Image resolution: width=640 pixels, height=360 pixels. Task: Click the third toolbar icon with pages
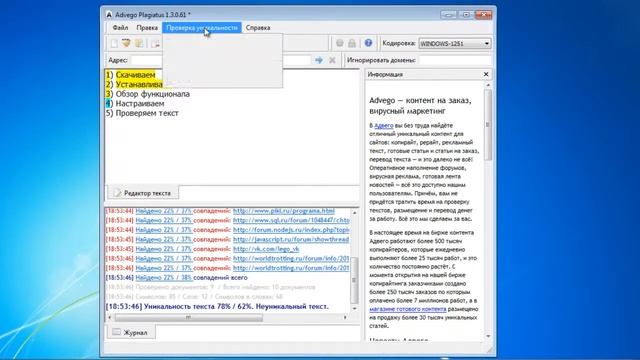tap(139, 43)
